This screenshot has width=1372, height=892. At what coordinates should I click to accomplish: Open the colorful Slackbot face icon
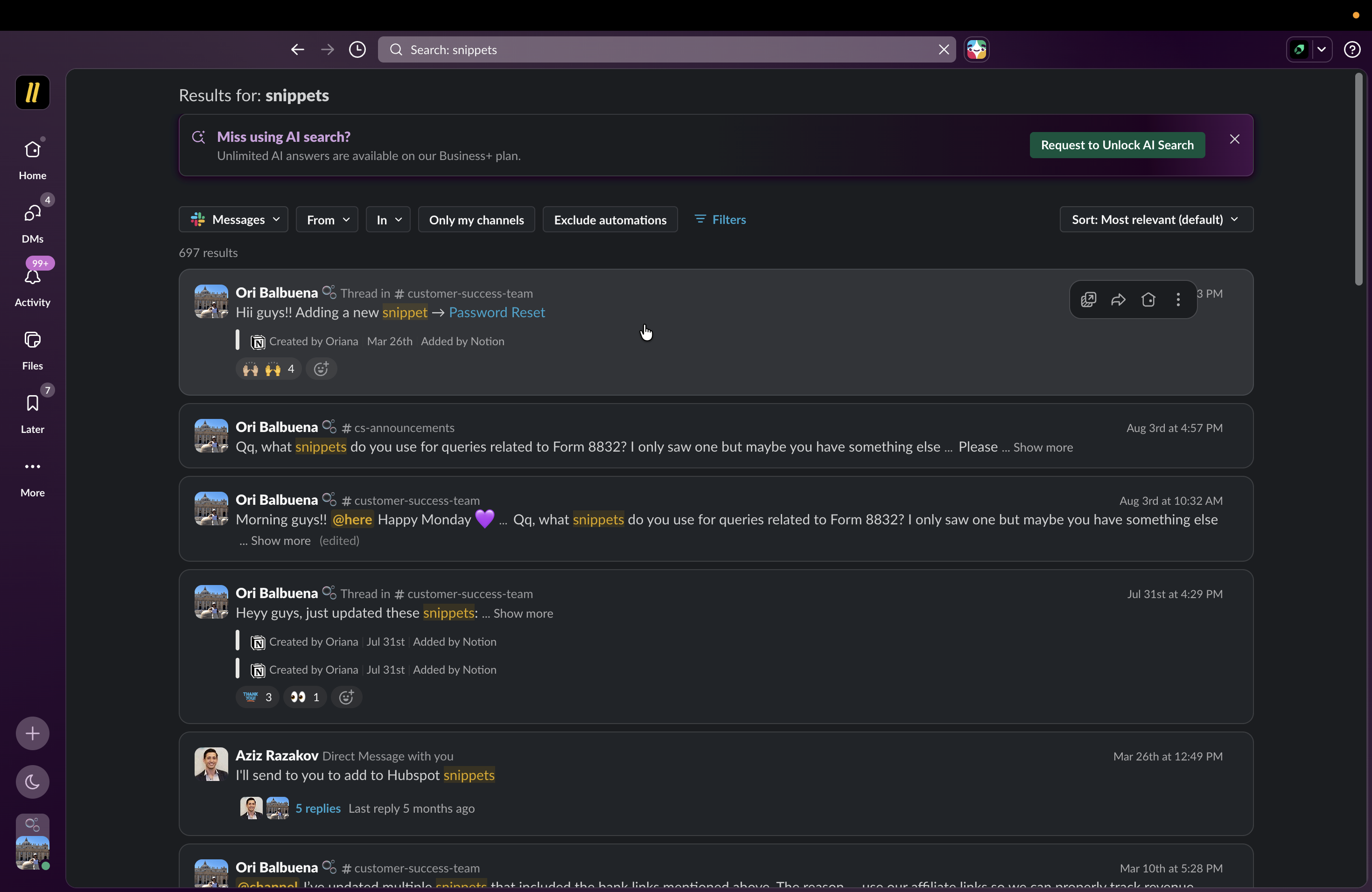point(977,49)
